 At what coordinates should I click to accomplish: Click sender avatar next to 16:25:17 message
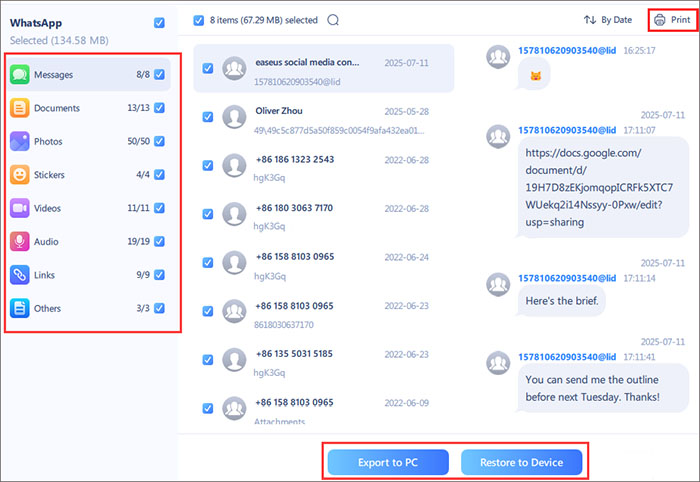[498, 57]
